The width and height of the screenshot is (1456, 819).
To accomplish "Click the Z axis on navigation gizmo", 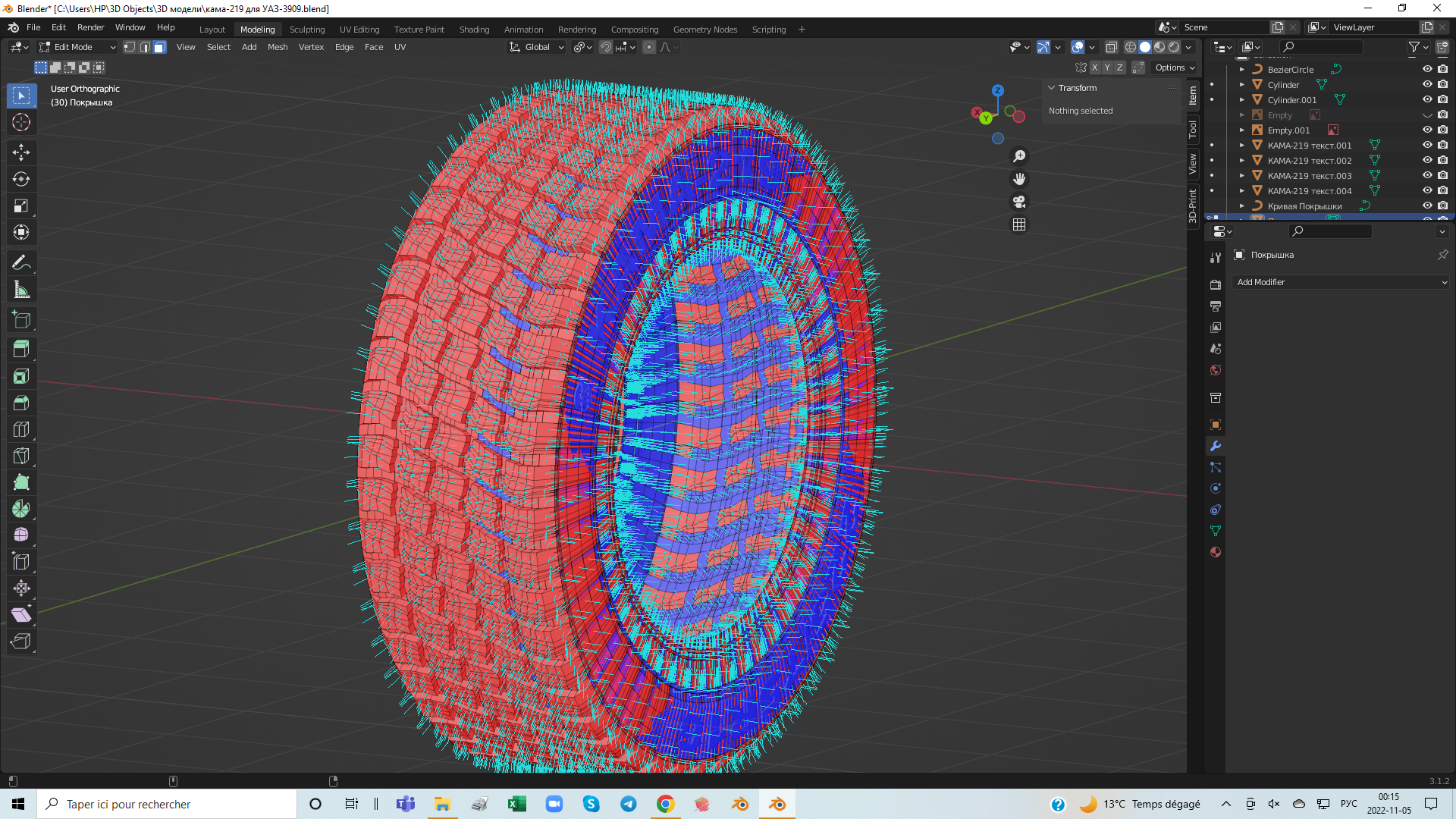I will pyautogui.click(x=998, y=90).
